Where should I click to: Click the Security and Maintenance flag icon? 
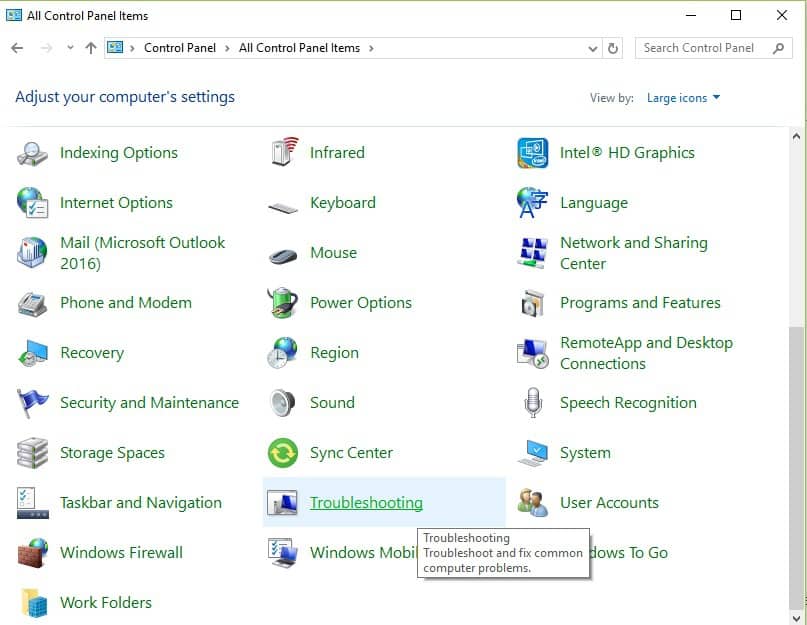pyautogui.click(x=32, y=403)
